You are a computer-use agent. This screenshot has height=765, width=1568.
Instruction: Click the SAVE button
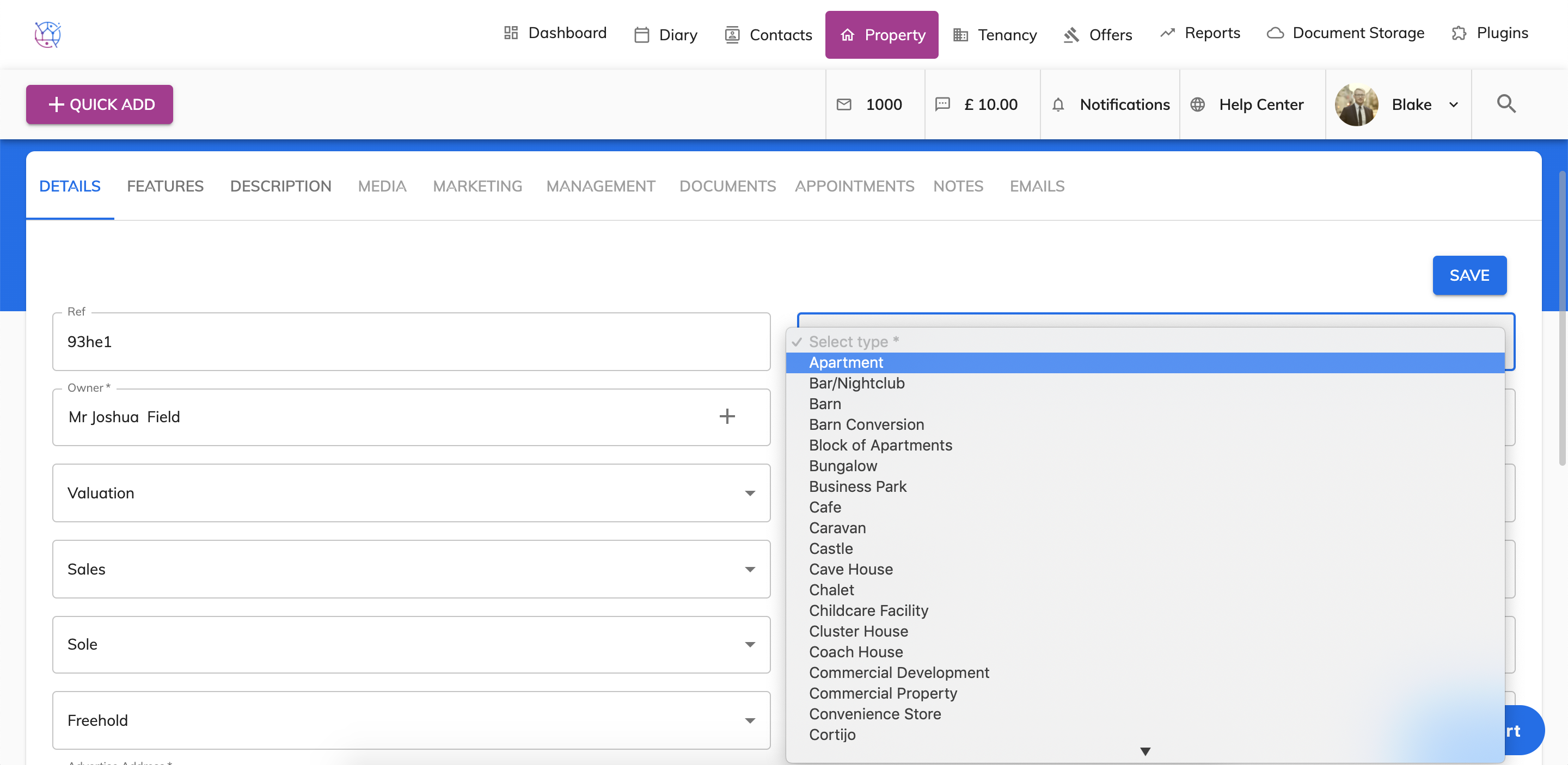[1469, 275]
